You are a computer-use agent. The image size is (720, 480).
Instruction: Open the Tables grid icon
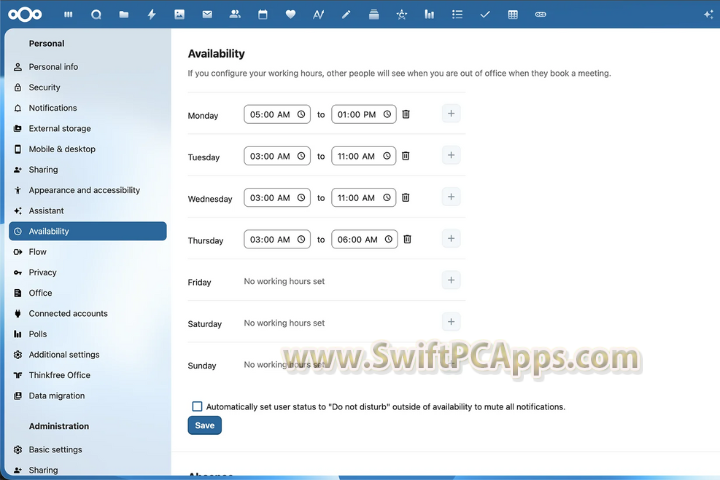(x=513, y=15)
